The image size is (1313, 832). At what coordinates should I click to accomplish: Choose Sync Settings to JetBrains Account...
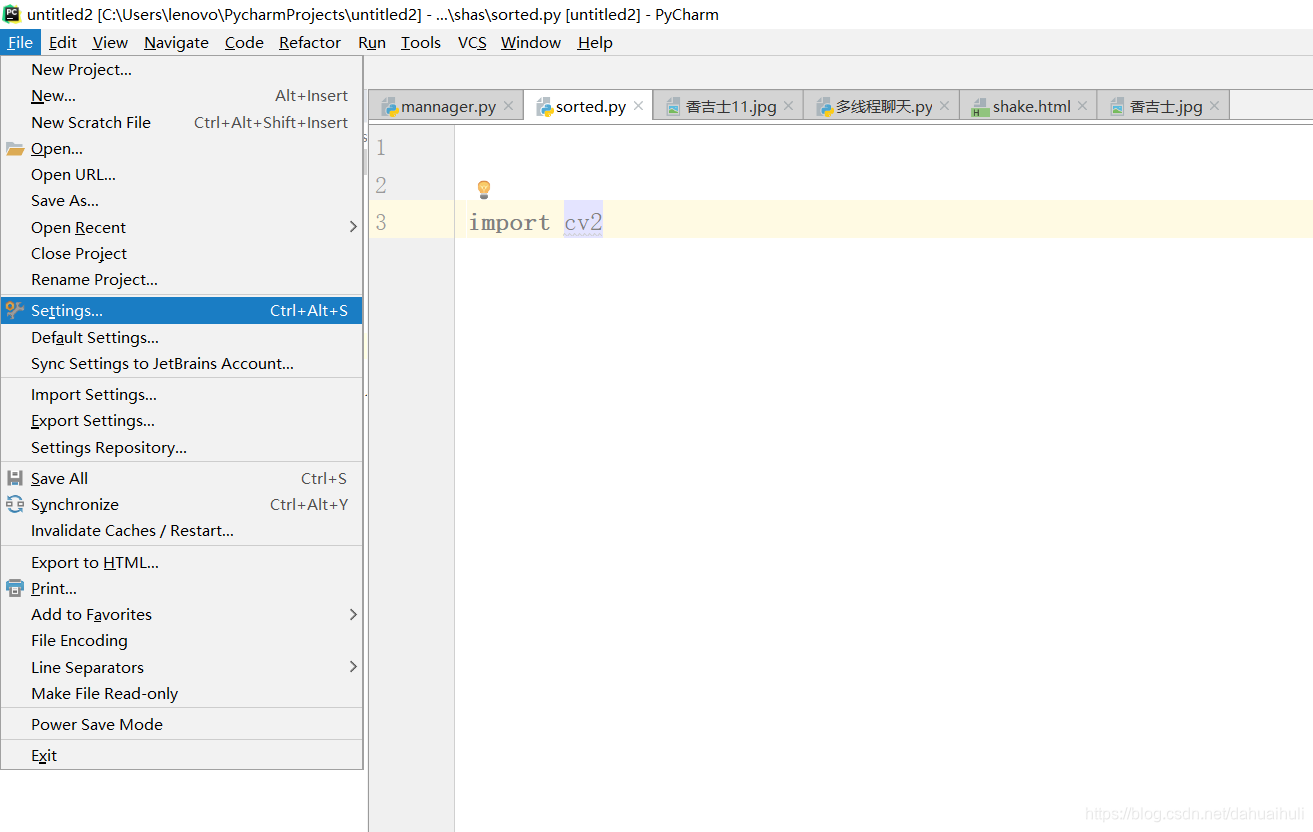(x=181, y=363)
